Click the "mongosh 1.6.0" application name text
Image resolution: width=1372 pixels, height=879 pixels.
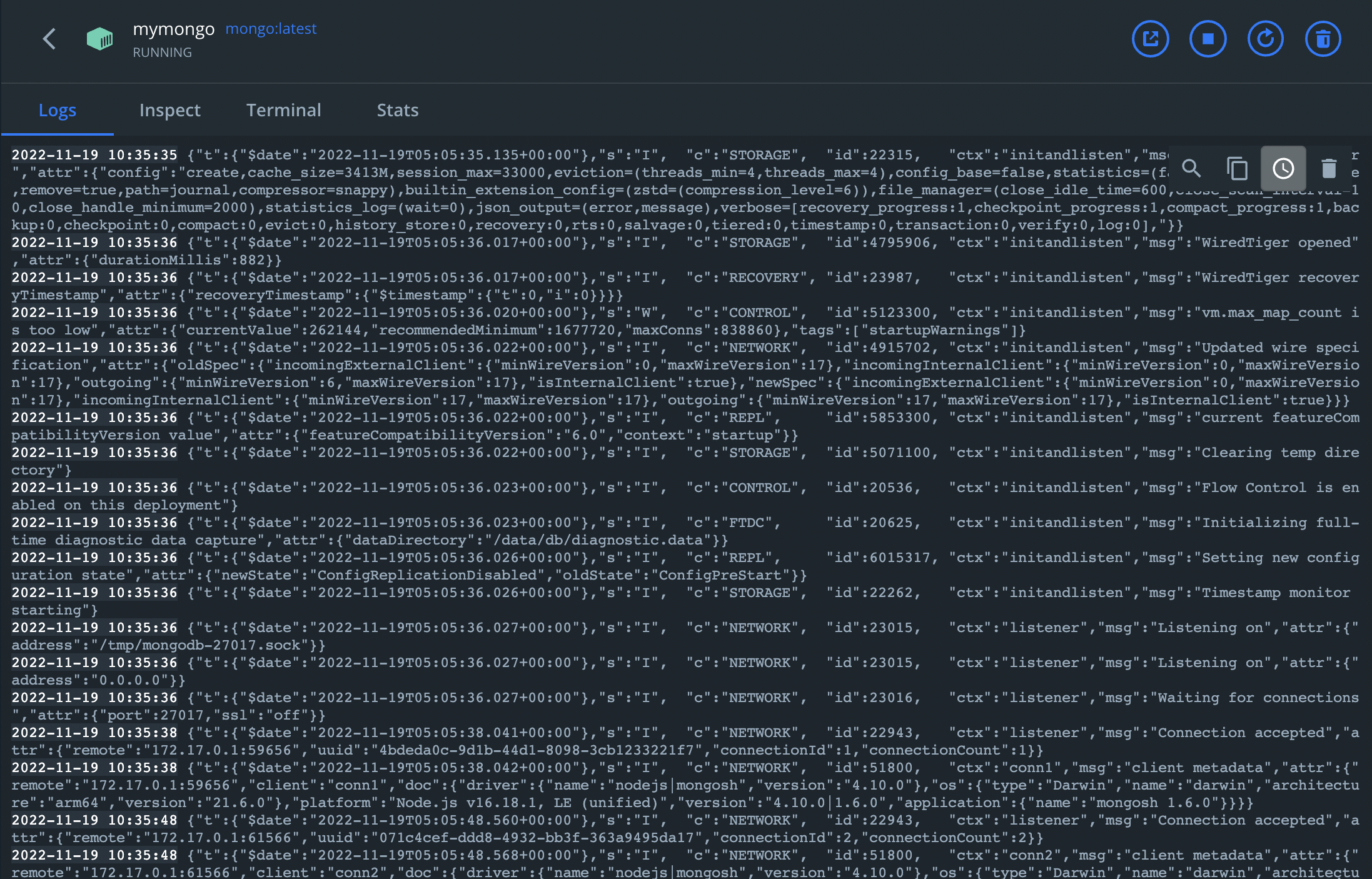coord(1153,803)
